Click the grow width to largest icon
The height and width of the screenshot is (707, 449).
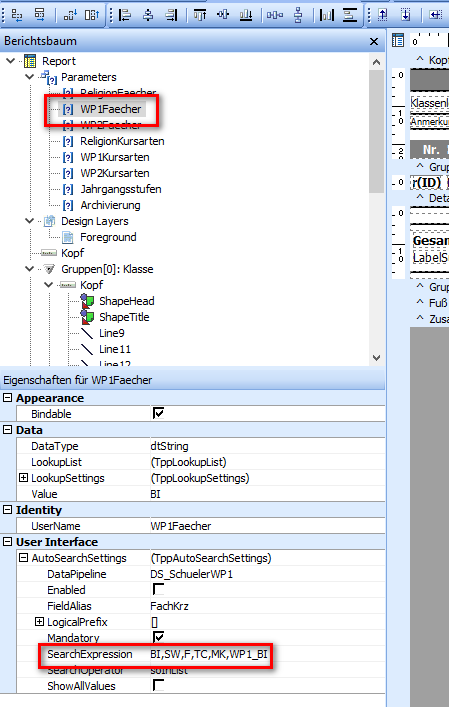(40, 15)
